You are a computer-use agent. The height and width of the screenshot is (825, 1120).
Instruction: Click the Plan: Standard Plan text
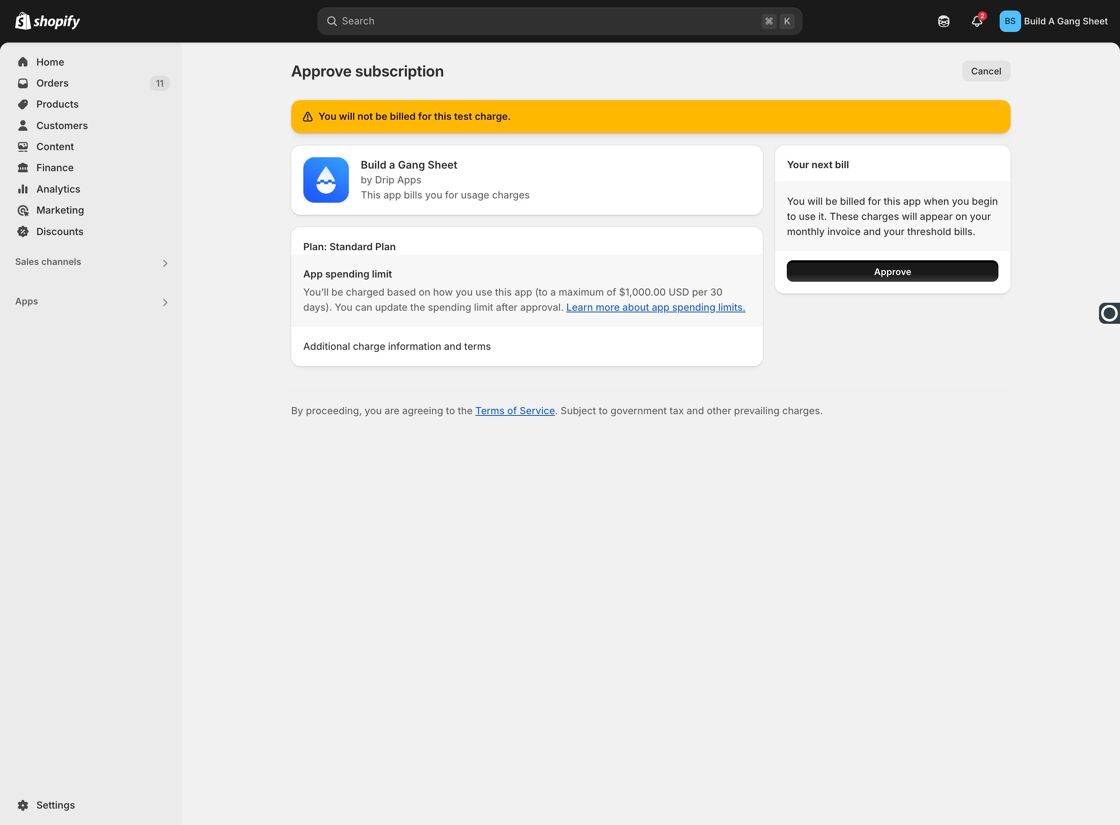pos(349,246)
